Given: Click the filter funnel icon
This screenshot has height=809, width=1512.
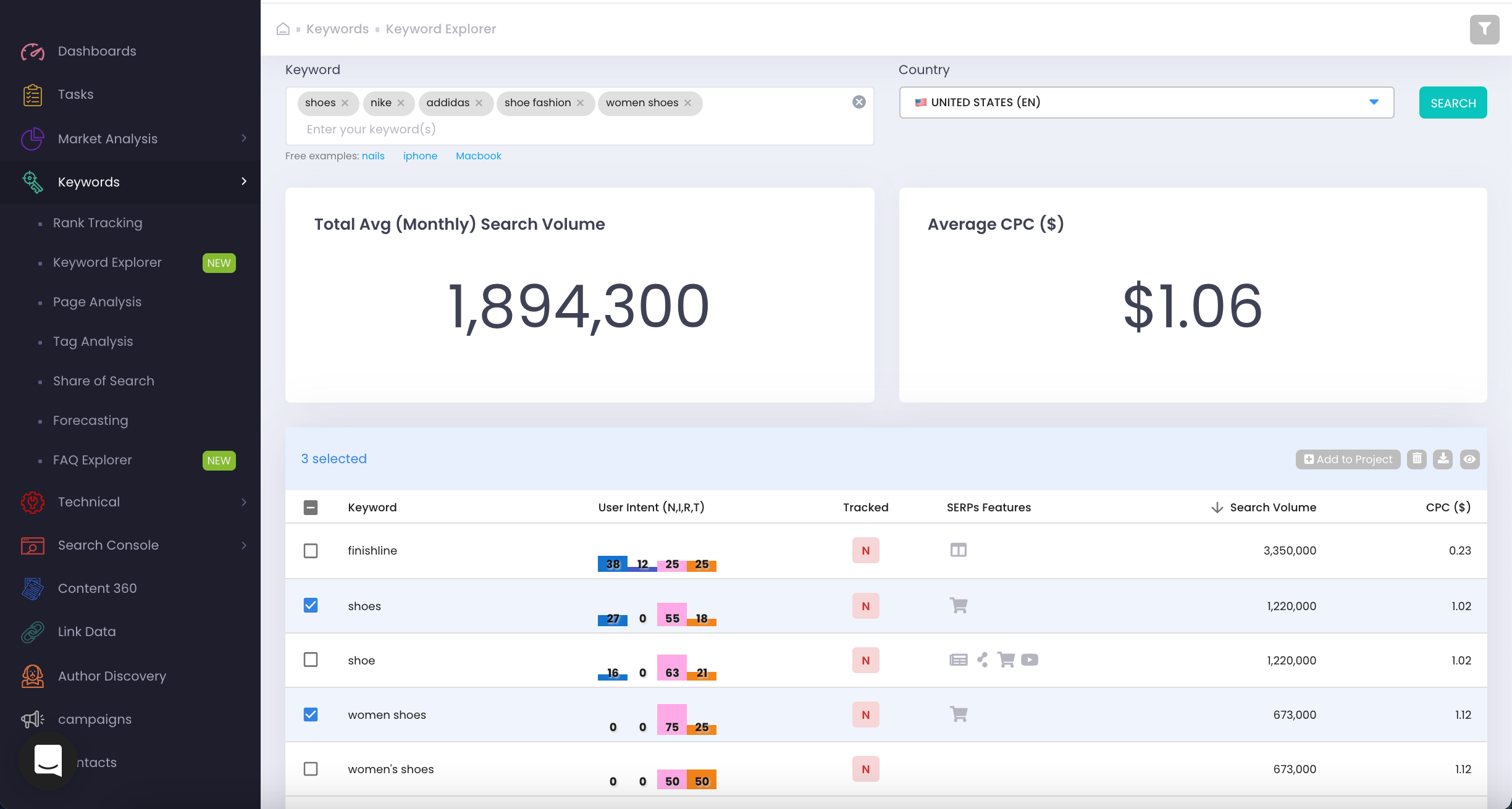Looking at the screenshot, I should click(1484, 29).
